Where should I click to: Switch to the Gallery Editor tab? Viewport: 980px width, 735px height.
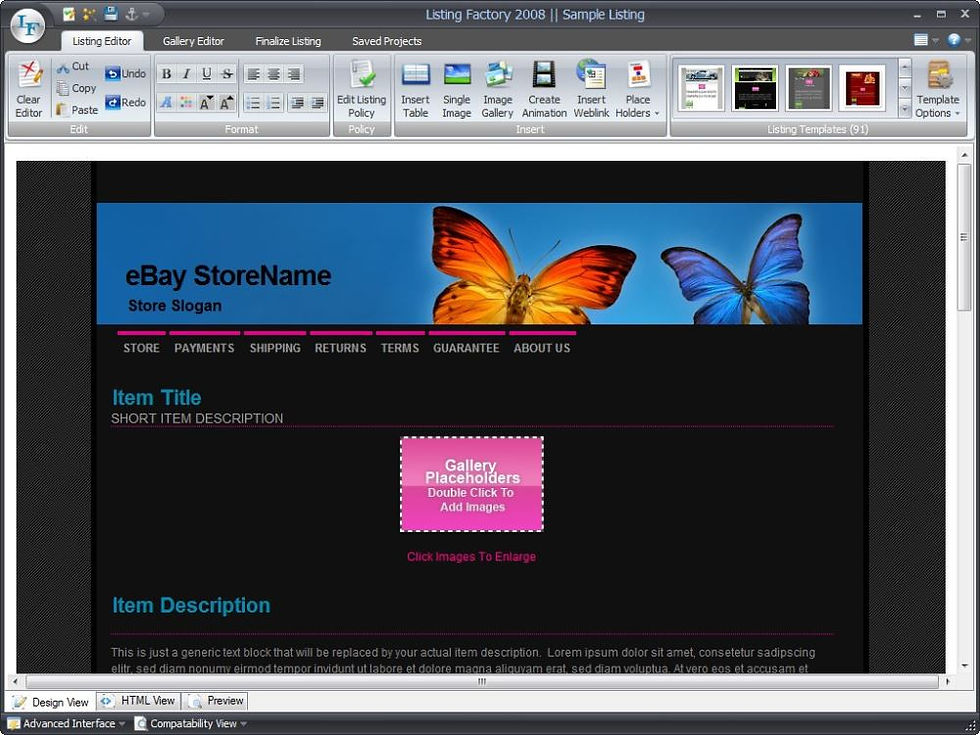pos(193,41)
